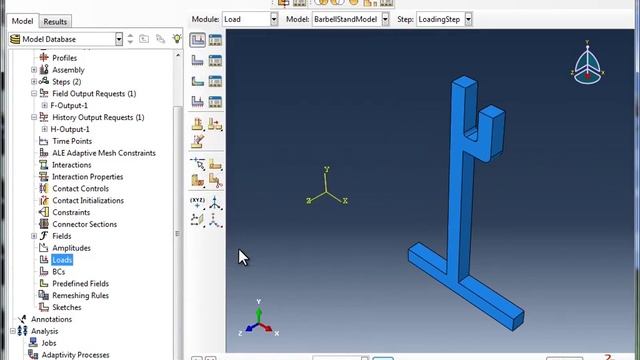Click the folder-up icon beside Model Database
Viewport: 640px width, 360px height.
pyautogui.click(x=144, y=39)
